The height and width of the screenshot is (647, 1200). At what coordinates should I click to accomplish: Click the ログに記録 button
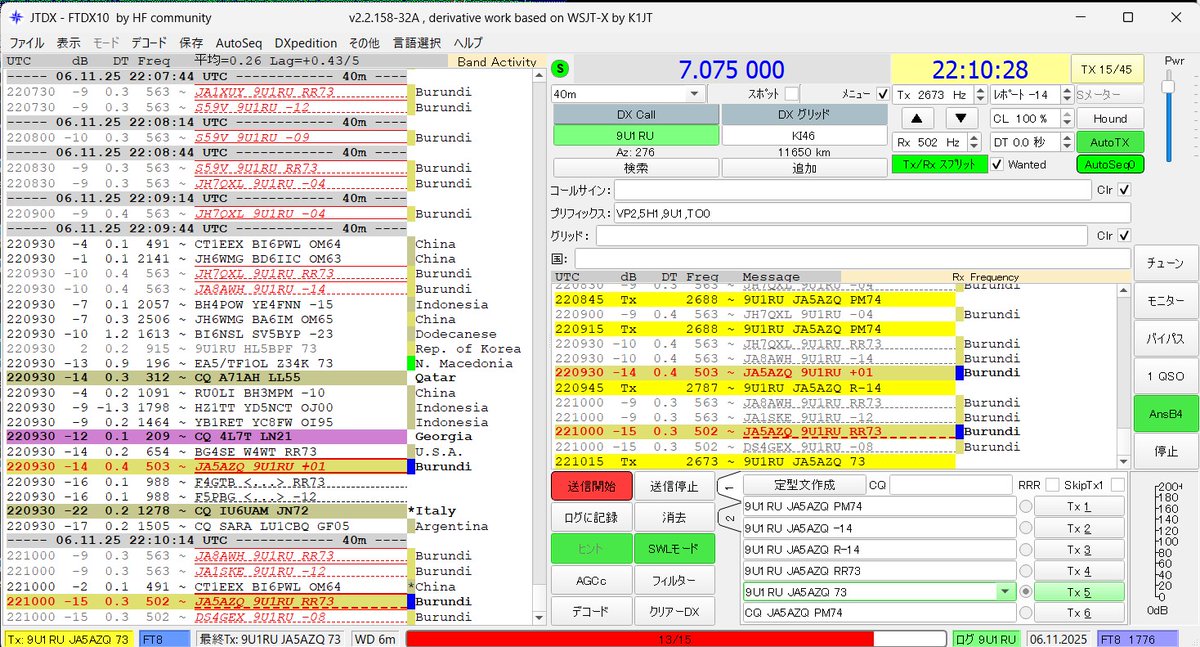pyautogui.click(x=591, y=518)
